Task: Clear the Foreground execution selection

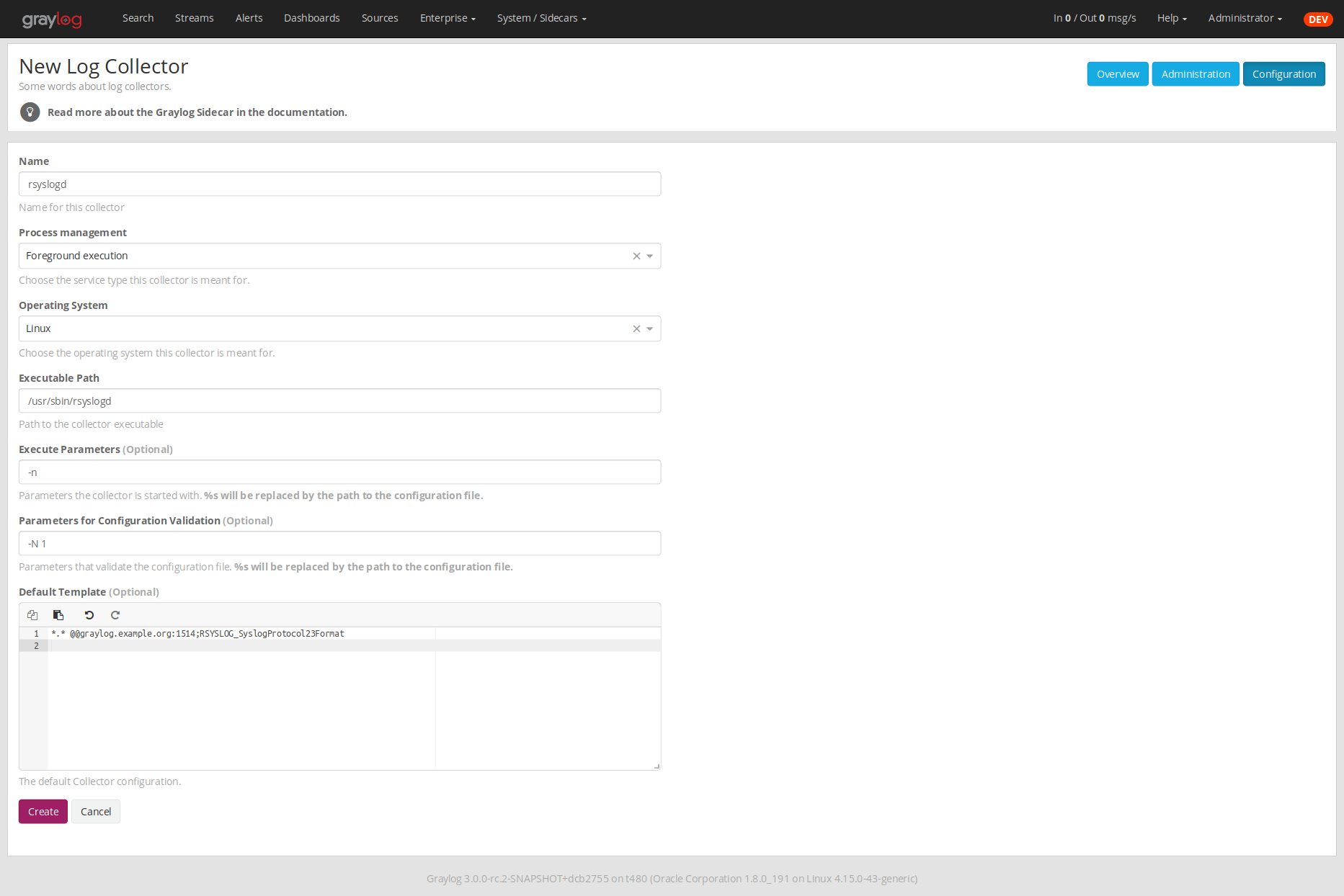Action: [636, 256]
